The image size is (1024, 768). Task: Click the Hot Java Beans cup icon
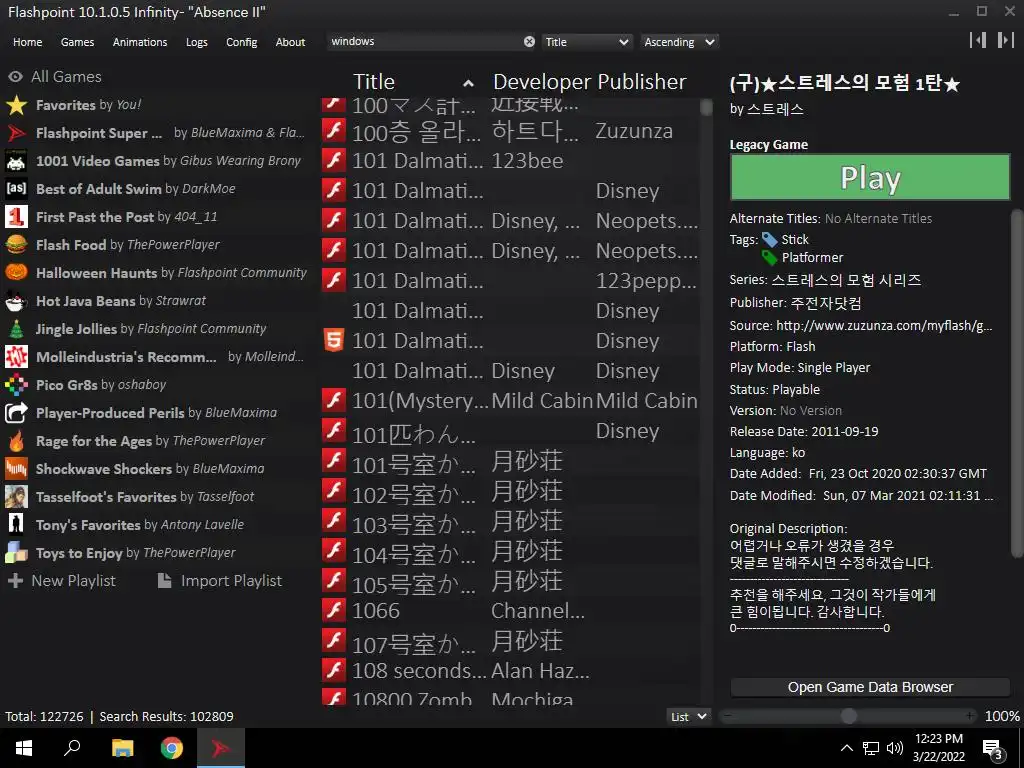(16, 300)
